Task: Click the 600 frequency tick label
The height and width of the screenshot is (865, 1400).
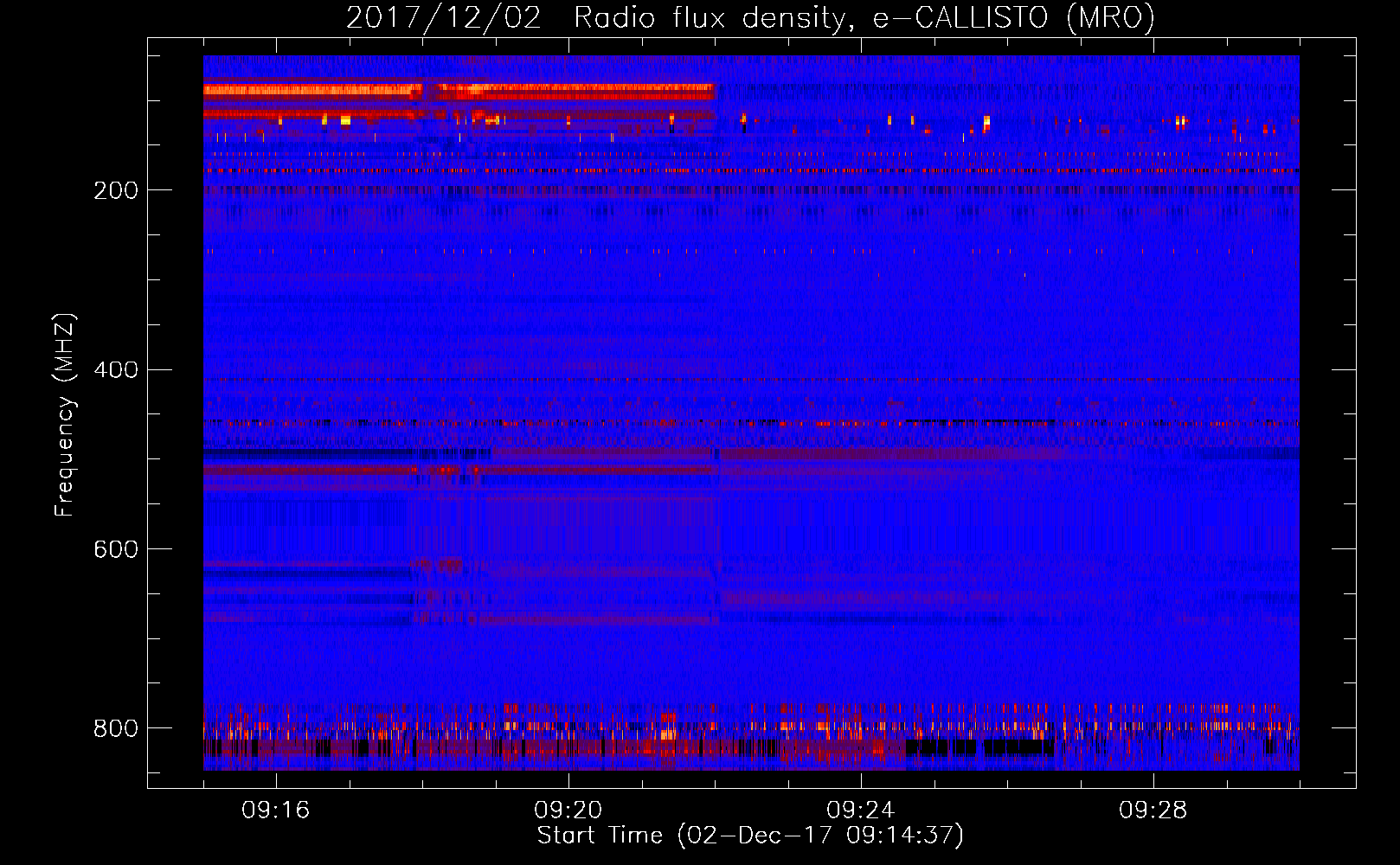Action: [115, 549]
